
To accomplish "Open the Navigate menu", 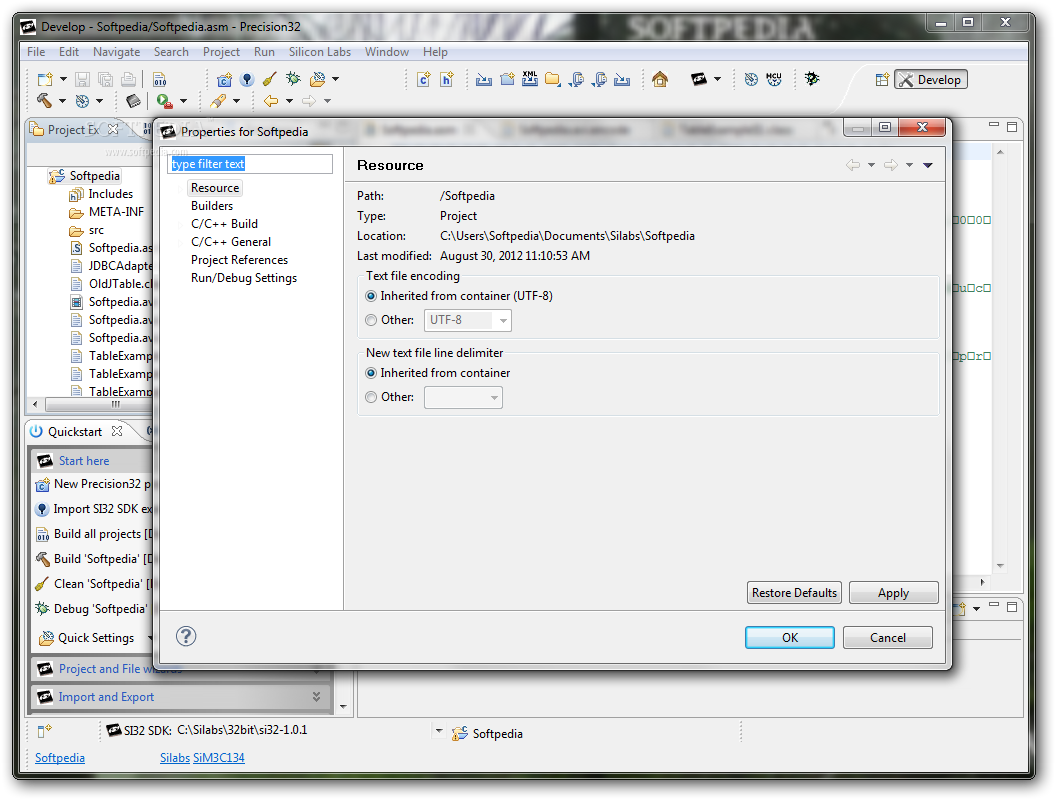I will click(x=117, y=52).
